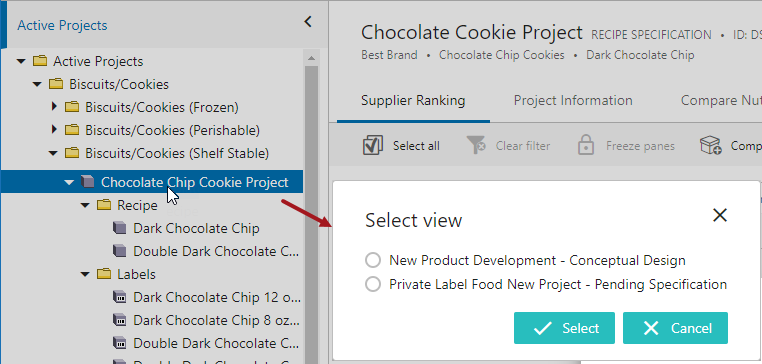Click the Compare box icon in the toolbar
Image resolution: width=762 pixels, height=364 pixels.
point(710,145)
